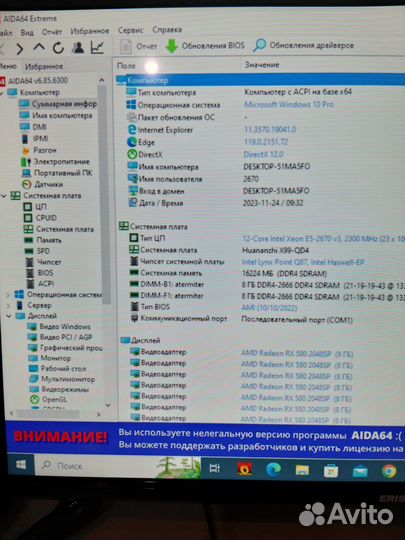Click the Отчёт report toolbar button
Image resolution: width=405 pixels, height=540 pixels.
[139, 46]
